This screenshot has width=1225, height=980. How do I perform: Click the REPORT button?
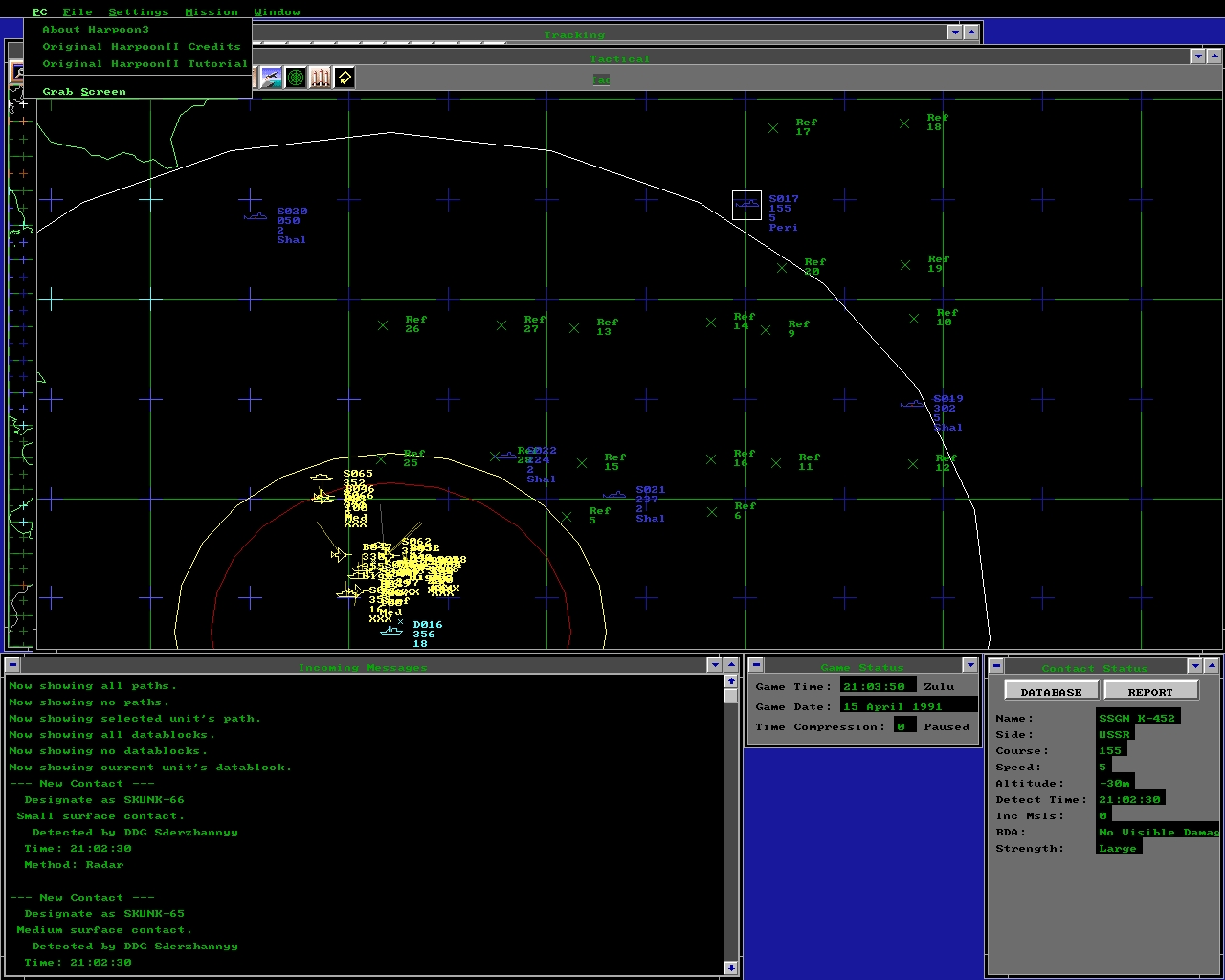[x=1150, y=691]
